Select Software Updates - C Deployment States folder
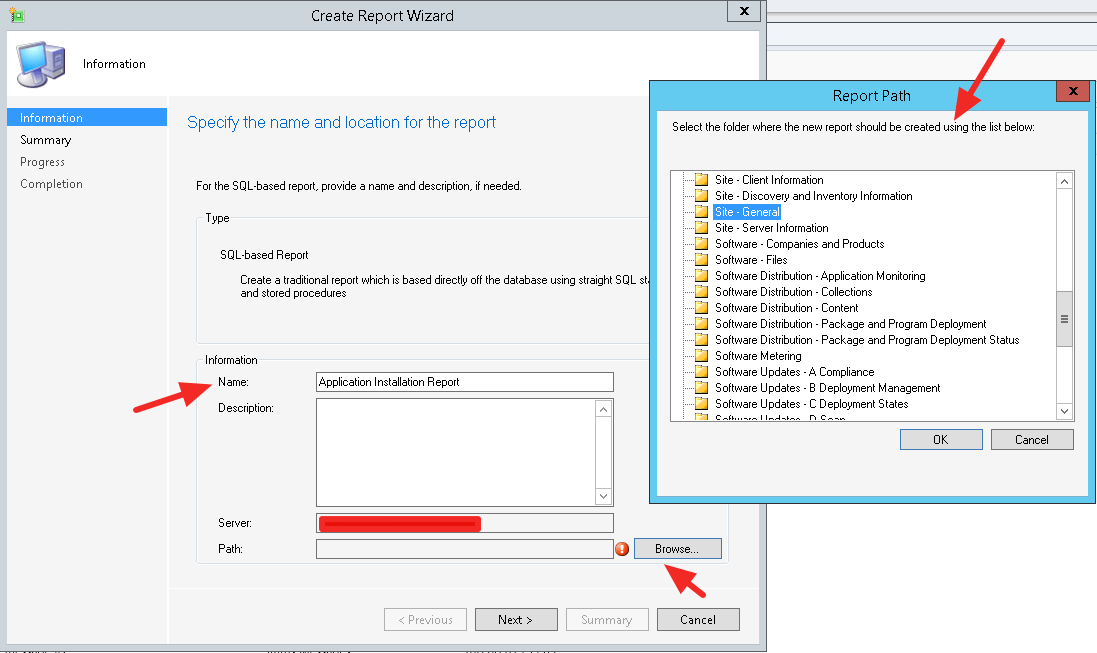 (x=811, y=404)
